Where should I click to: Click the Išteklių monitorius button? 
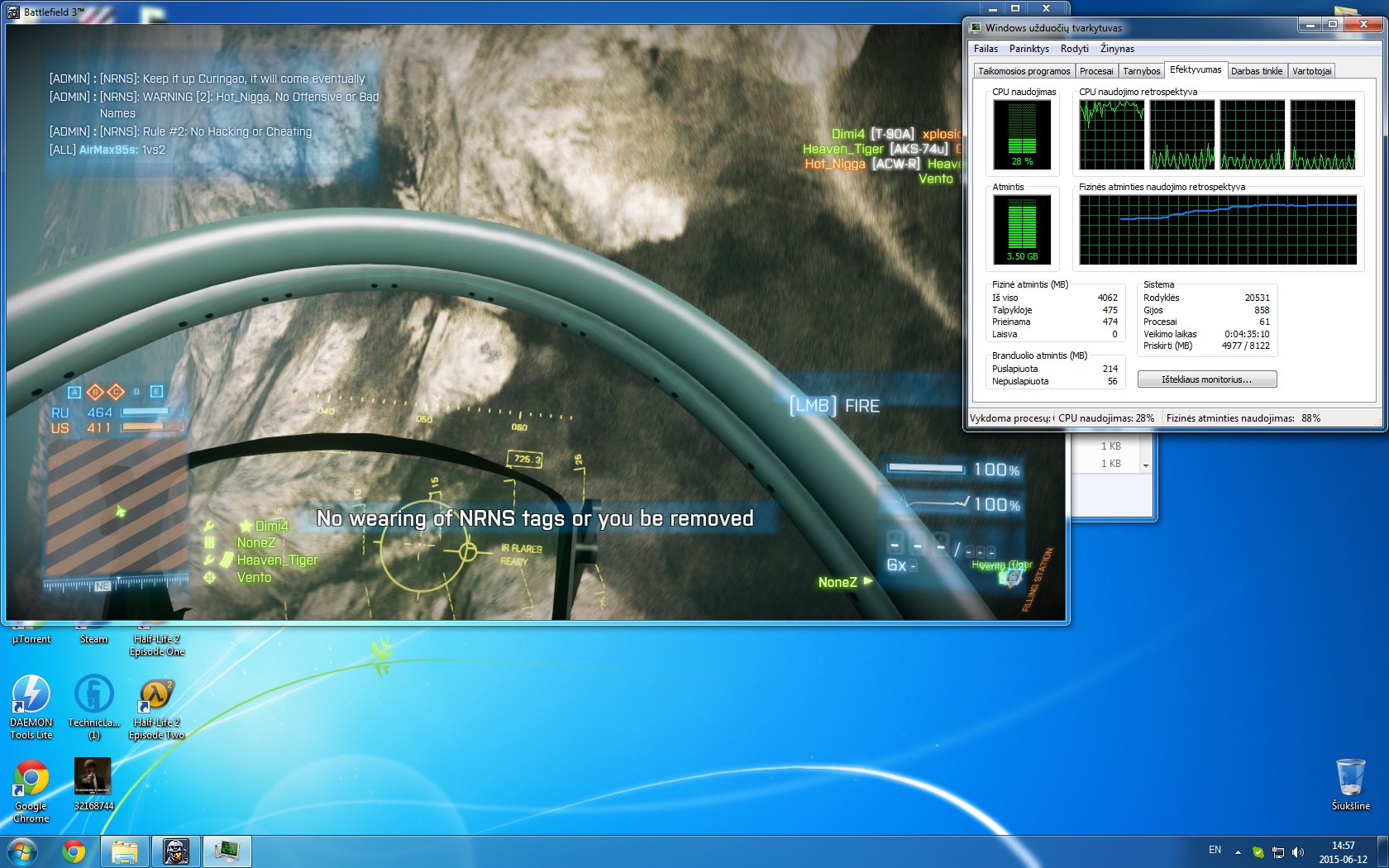point(1207,379)
